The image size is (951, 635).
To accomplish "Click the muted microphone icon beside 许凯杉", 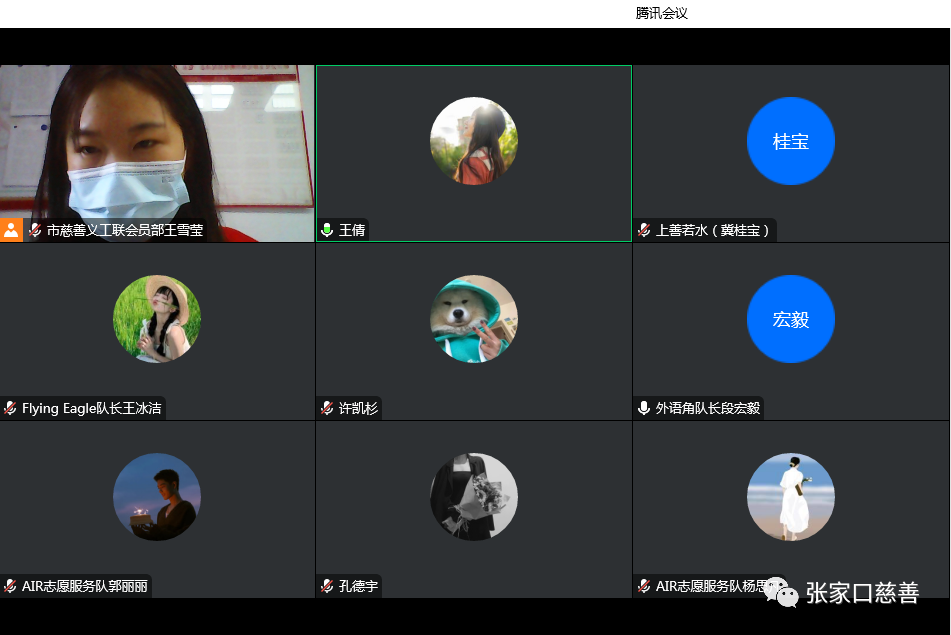I will pyautogui.click(x=327, y=408).
